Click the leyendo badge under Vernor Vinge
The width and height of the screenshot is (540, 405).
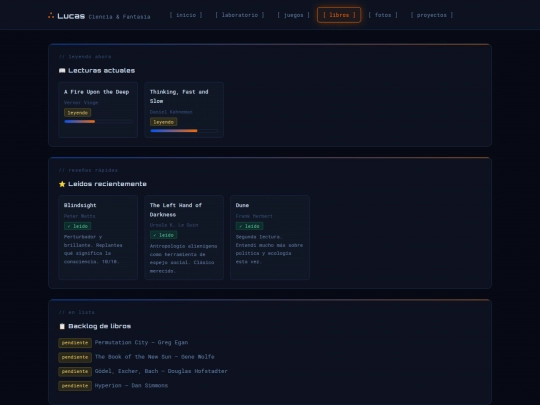tap(77, 113)
